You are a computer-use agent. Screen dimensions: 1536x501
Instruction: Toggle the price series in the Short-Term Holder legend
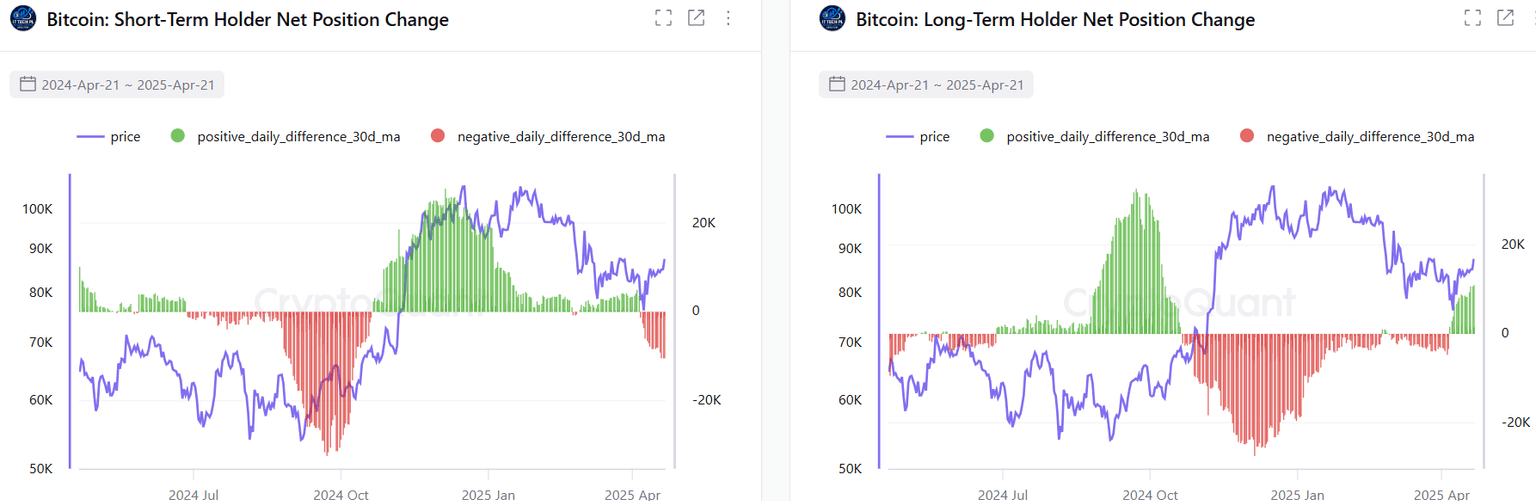tap(108, 137)
